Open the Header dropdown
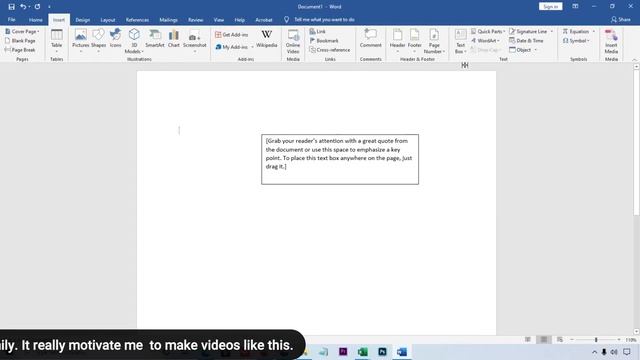Viewport: 640px width, 360px height. [x=397, y=41]
